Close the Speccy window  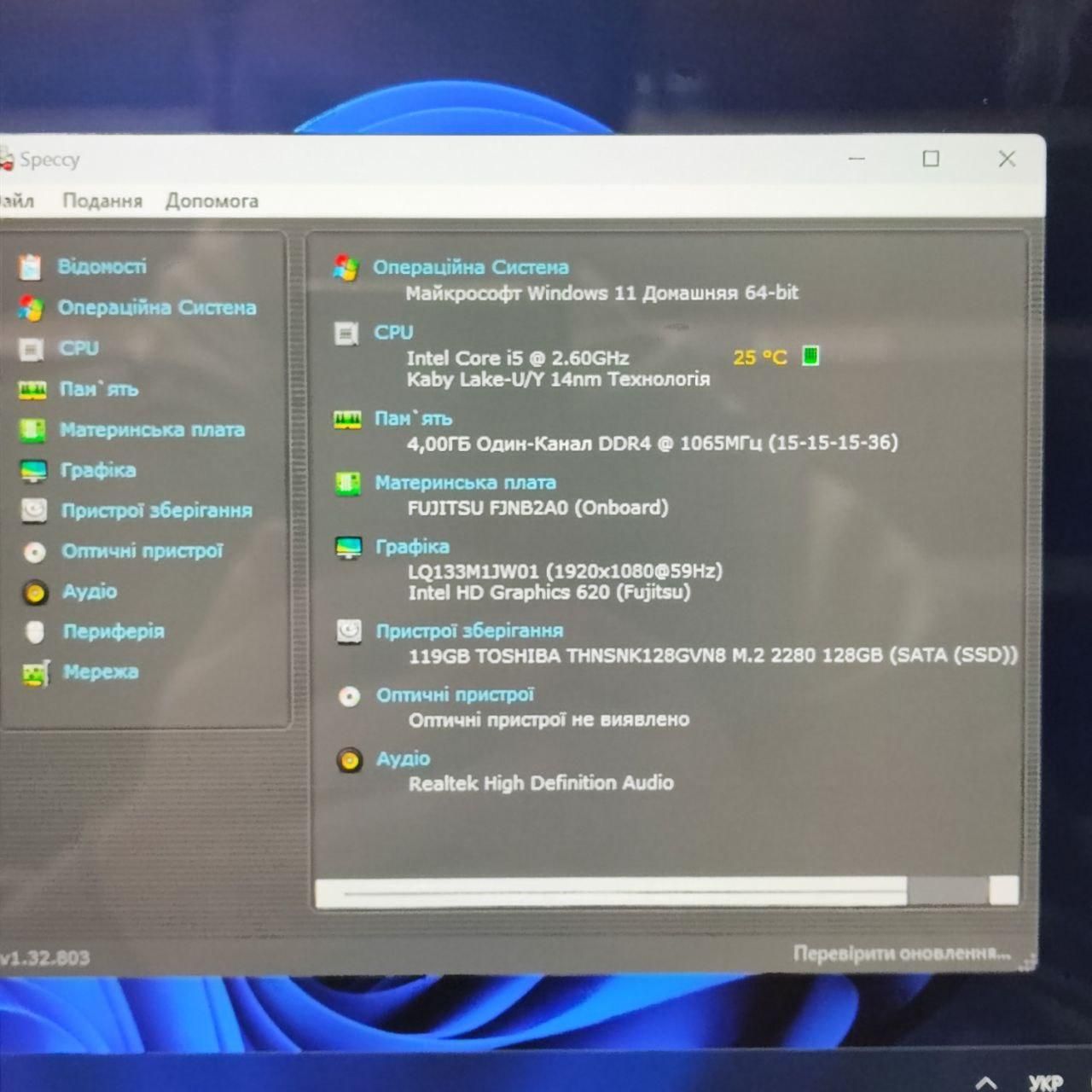(1007, 159)
